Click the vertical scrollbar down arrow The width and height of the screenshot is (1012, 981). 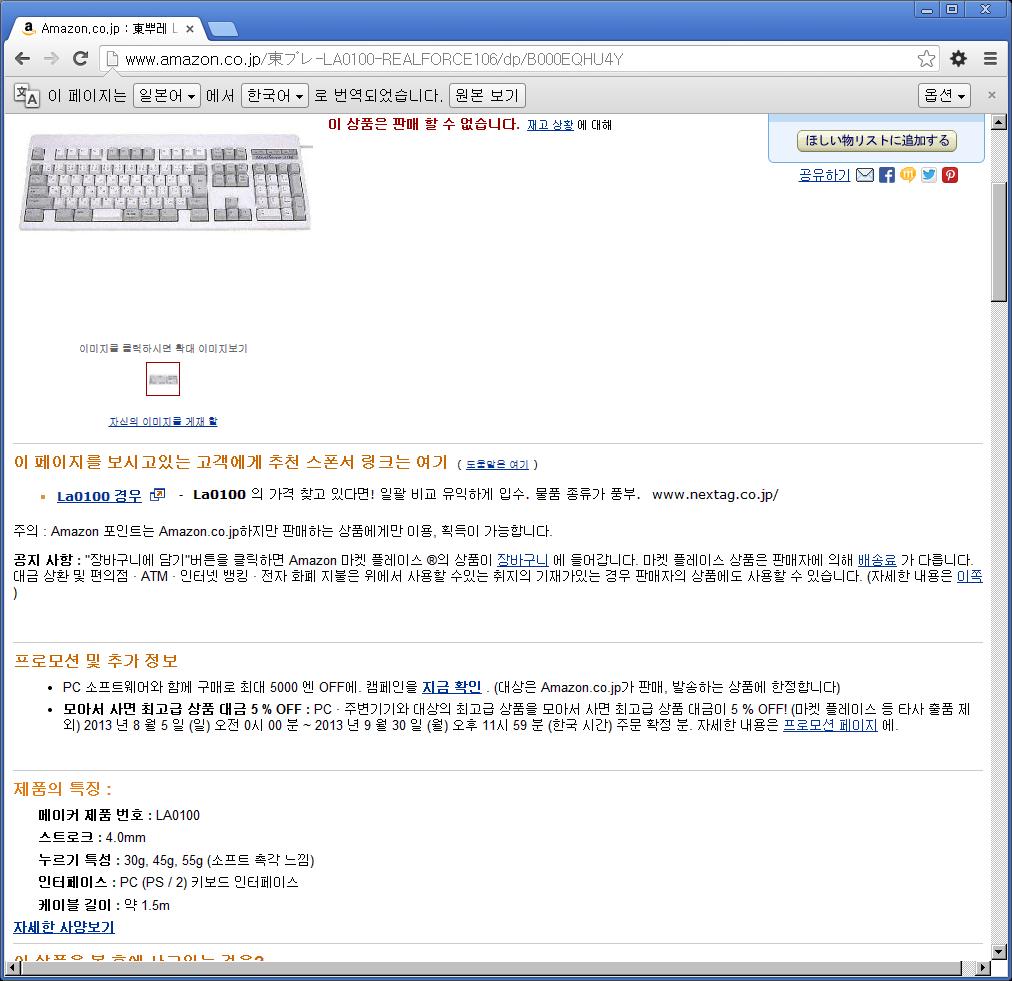tap(998, 953)
